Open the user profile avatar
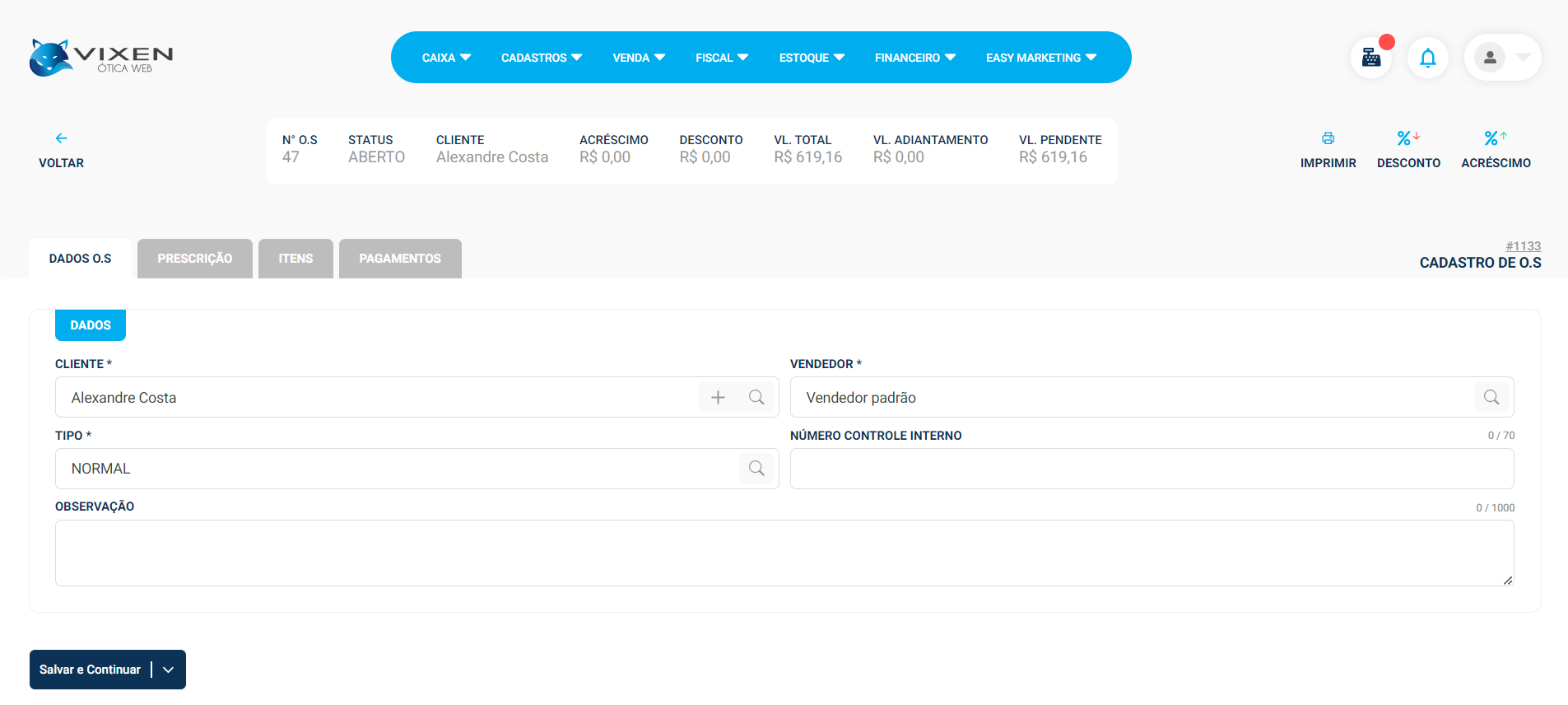This screenshot has height=705, width=1568. (x=1490, y=58)
